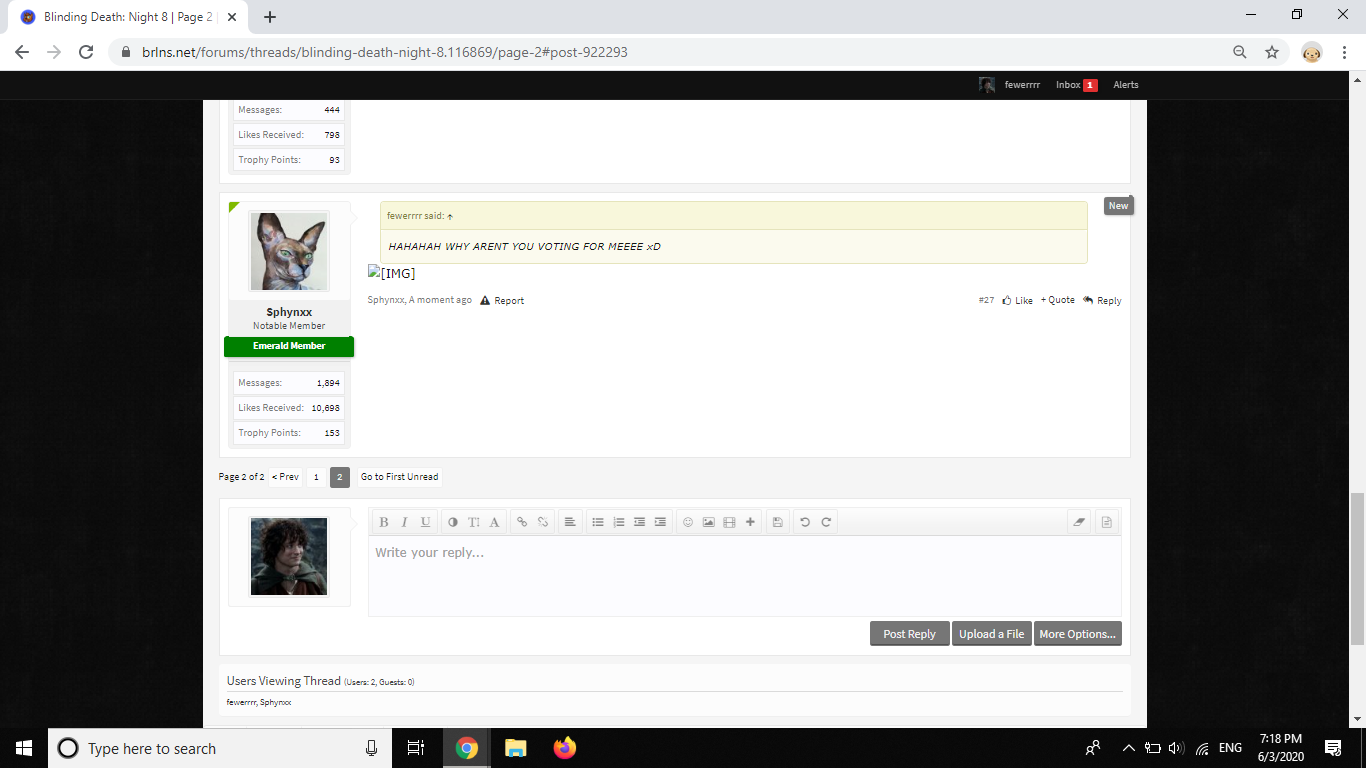Click the Post Reply button
The height and width of the screenshot is (768, 1366).
[910, 634]
